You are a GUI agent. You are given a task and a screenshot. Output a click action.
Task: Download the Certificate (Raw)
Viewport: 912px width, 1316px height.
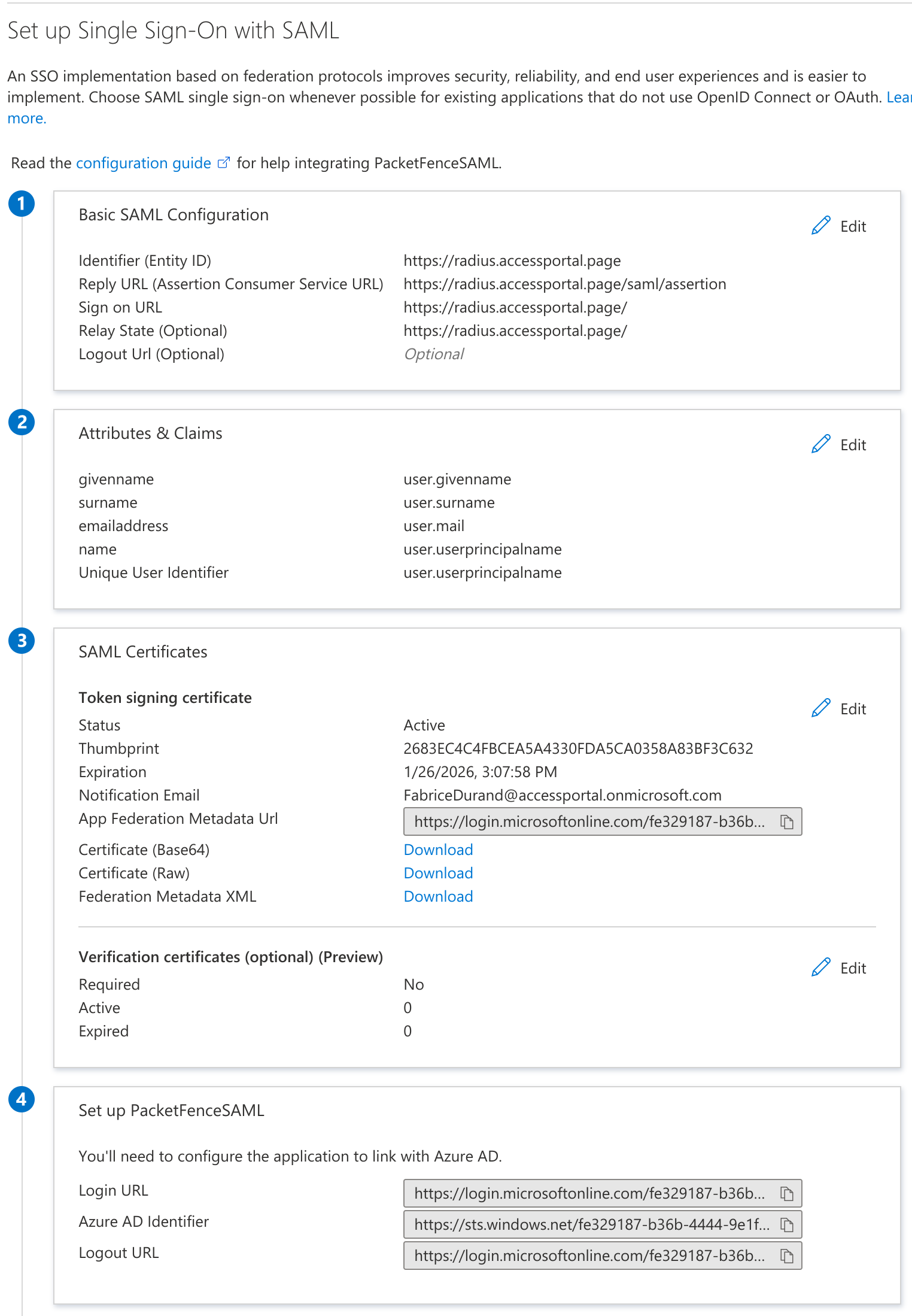(x=438, y=873)
